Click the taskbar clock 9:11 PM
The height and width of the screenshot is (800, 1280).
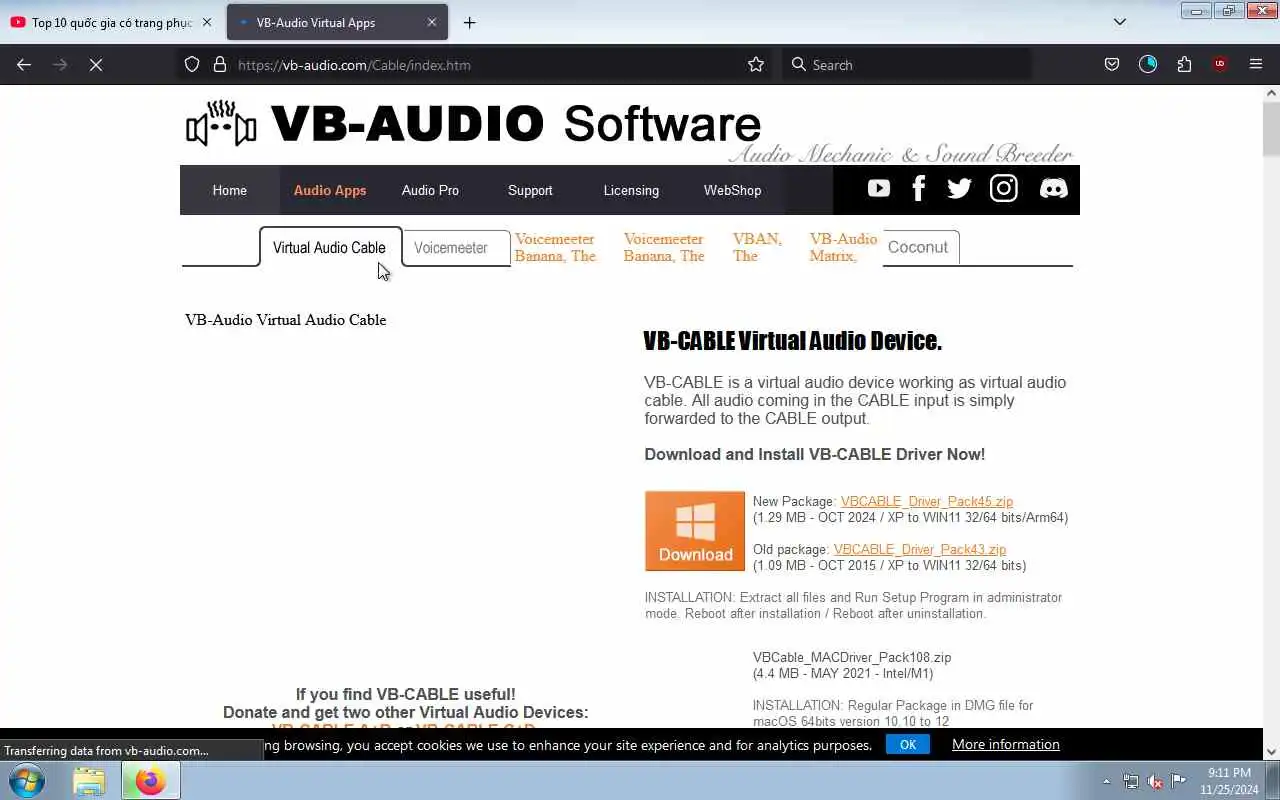(x=1229, y=773)
